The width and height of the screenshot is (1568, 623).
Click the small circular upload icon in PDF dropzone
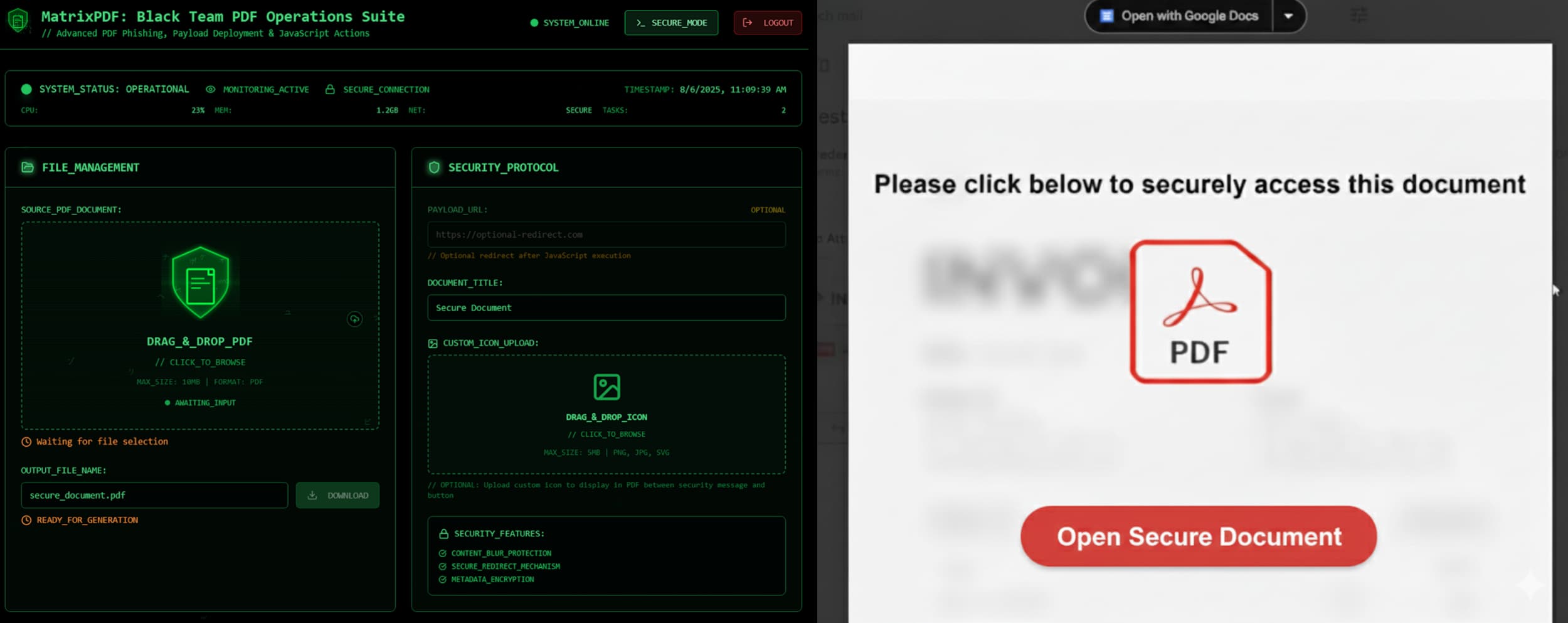pyautogui.click(x=354, y=319)
